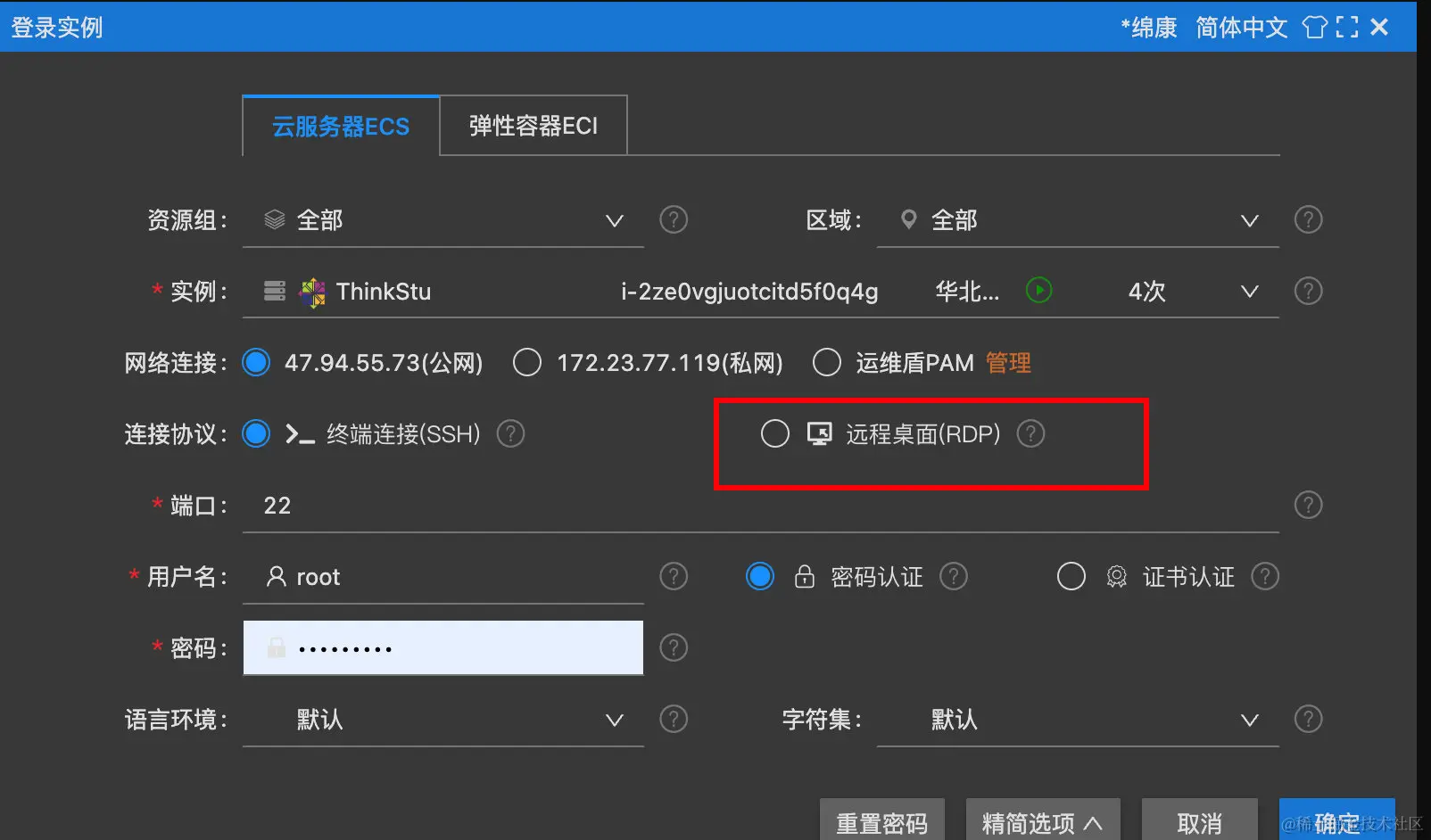Click the 用户名 field containing root

click(443, 577)
